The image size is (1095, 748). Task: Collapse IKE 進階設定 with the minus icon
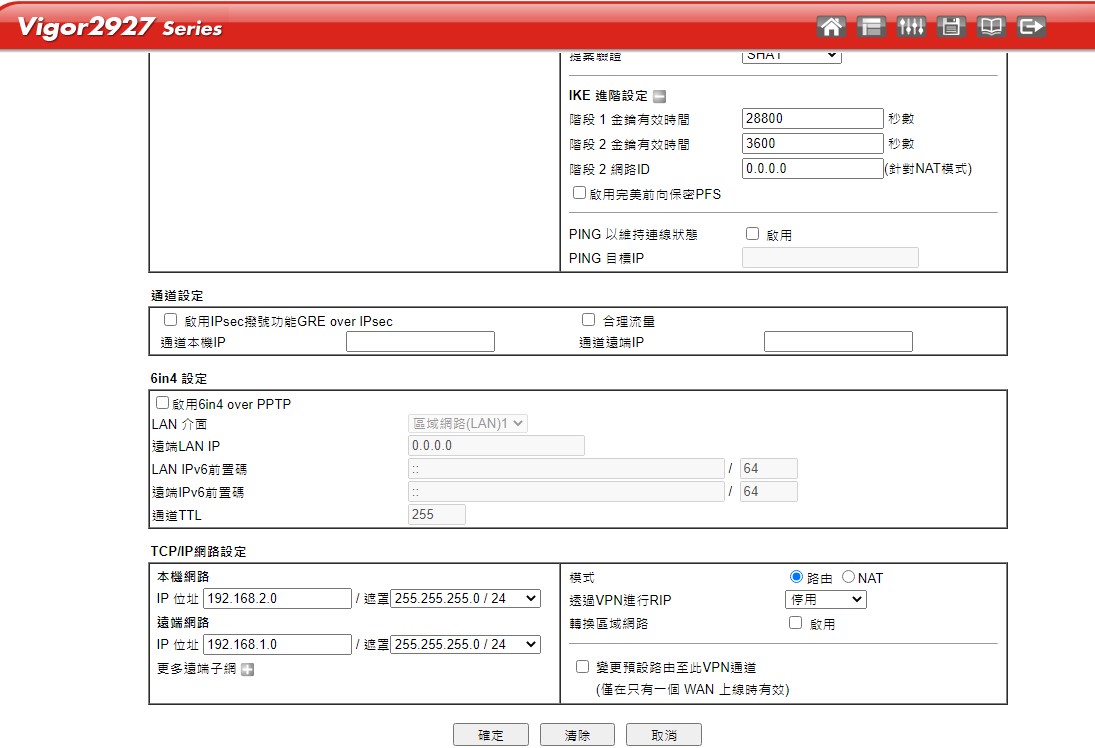pyautogui.click(x=659, y=96)
